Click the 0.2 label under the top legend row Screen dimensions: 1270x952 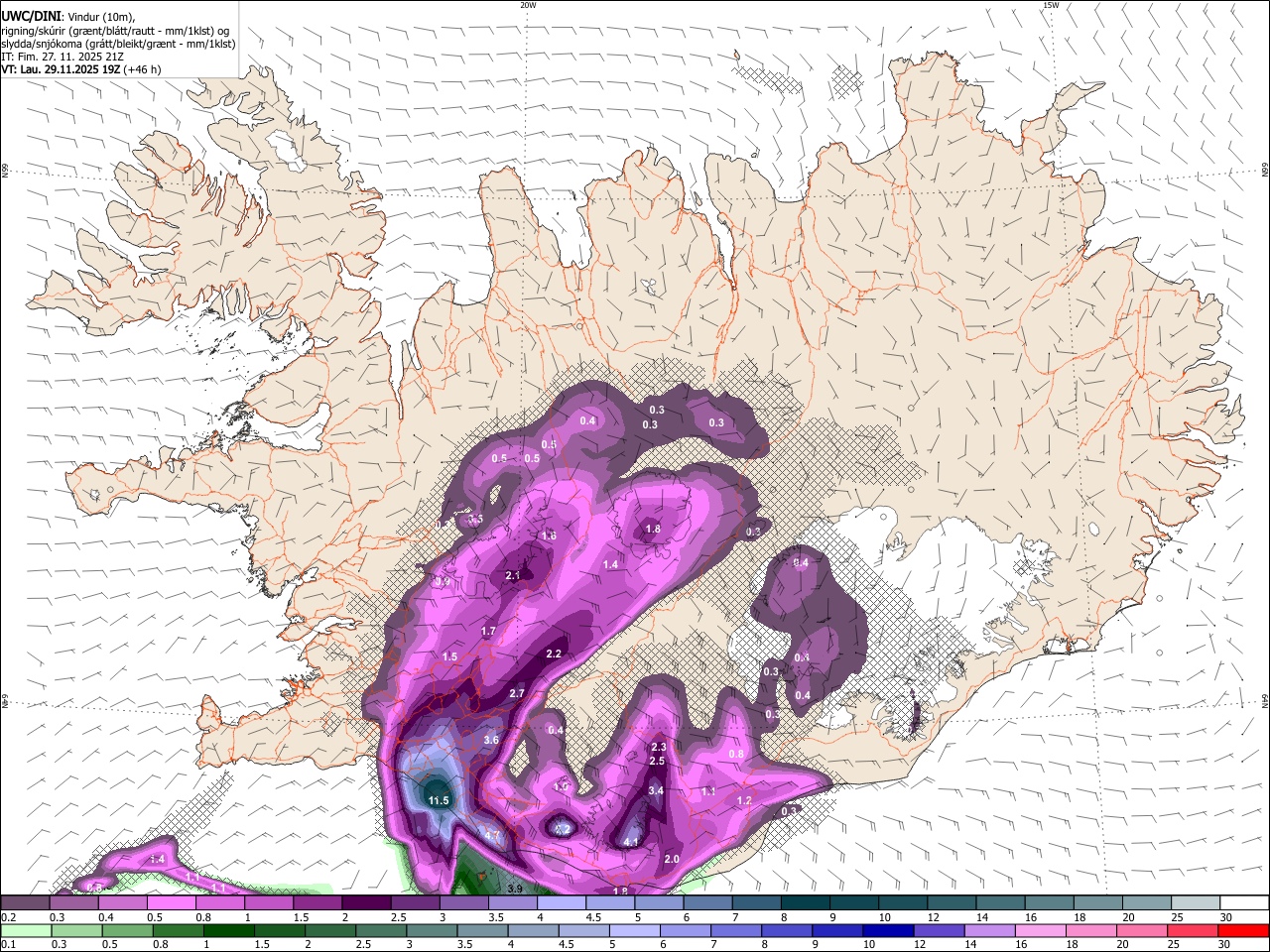coord(8,916)
